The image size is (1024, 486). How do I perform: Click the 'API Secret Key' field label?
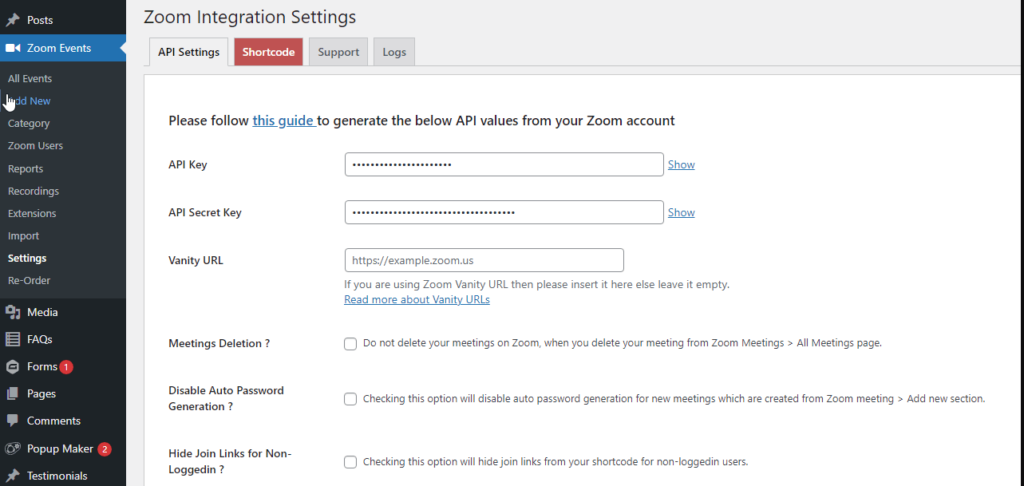(205, 212)
